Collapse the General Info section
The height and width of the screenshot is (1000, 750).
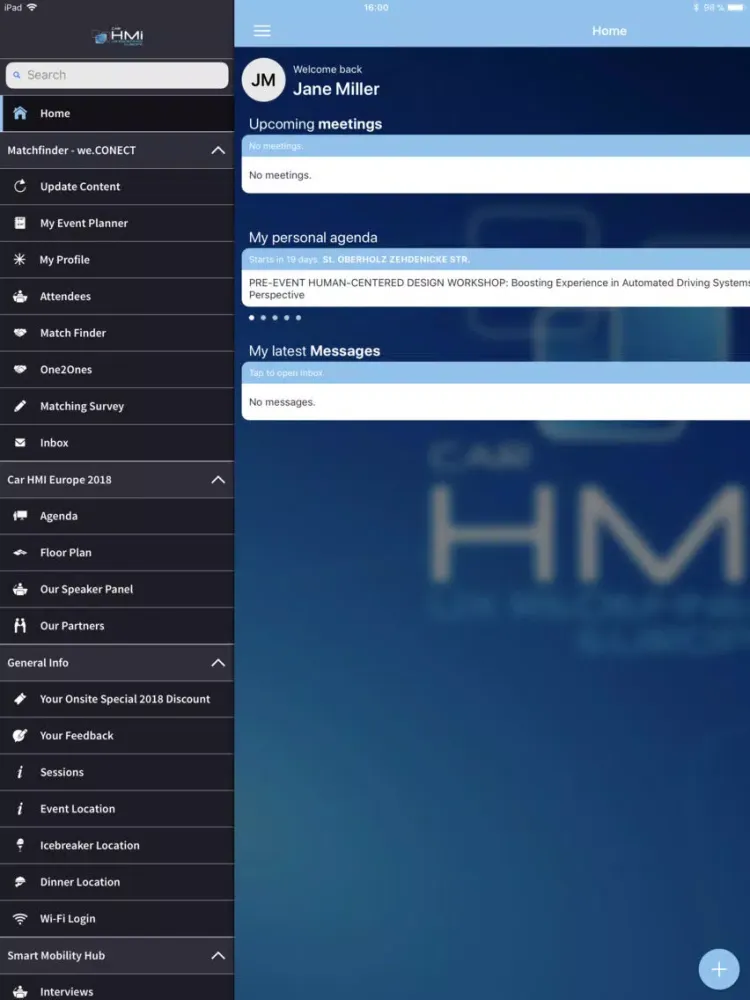pyautogui.click(x=218, y=662)
